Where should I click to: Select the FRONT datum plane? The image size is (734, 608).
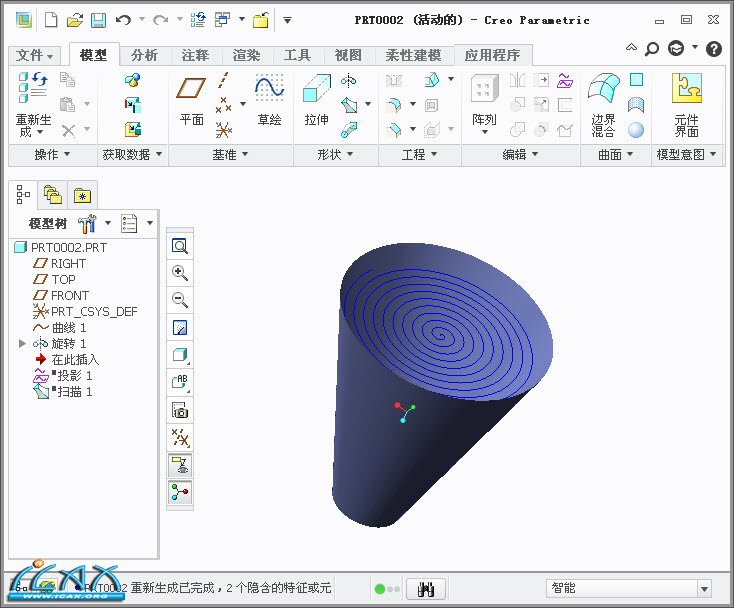coord(69,295)
